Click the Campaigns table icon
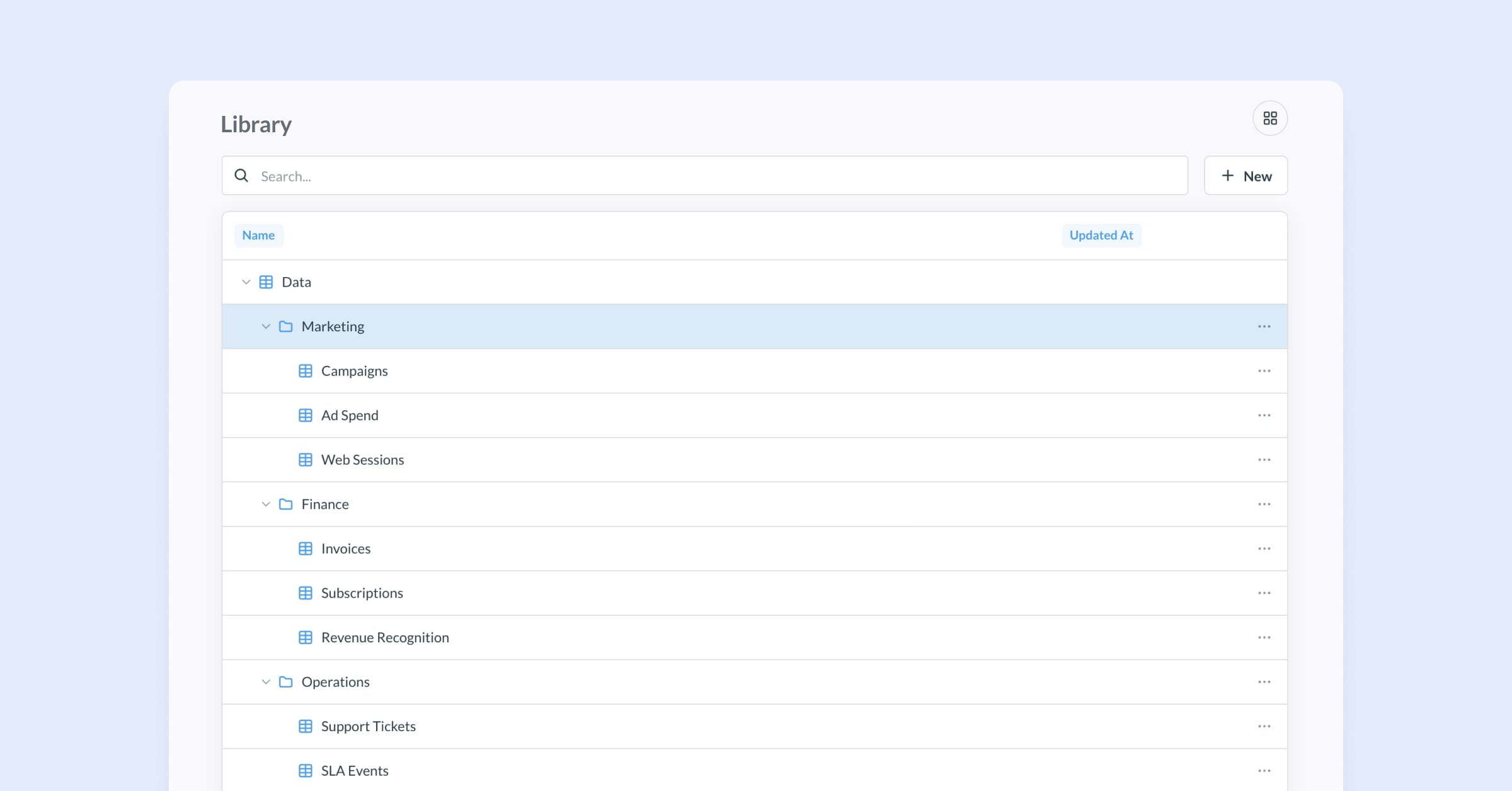This screenshot has height=791, width=1512. click(306, 371)
